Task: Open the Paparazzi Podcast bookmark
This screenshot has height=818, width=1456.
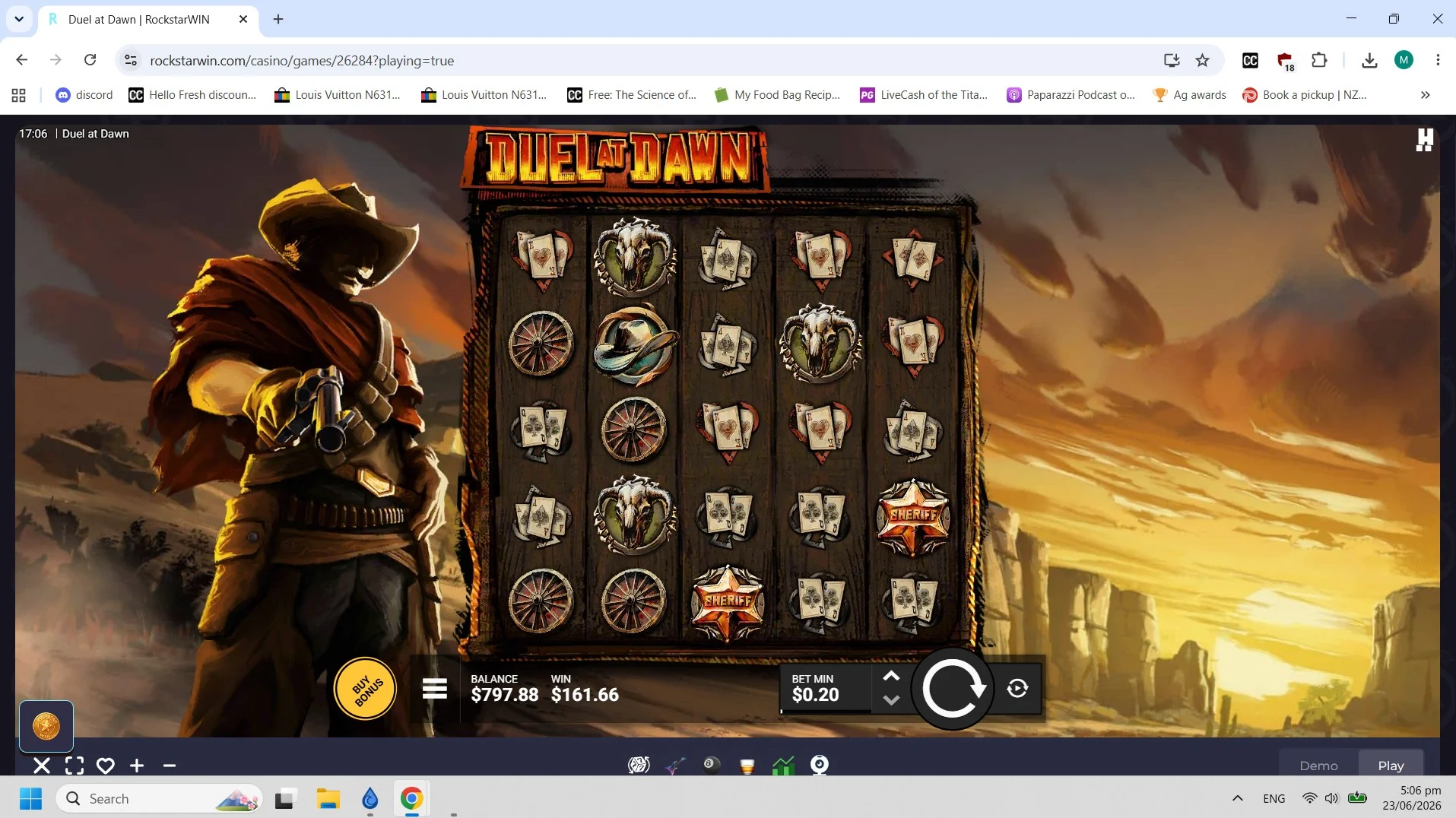Action: click(1070, 95)
